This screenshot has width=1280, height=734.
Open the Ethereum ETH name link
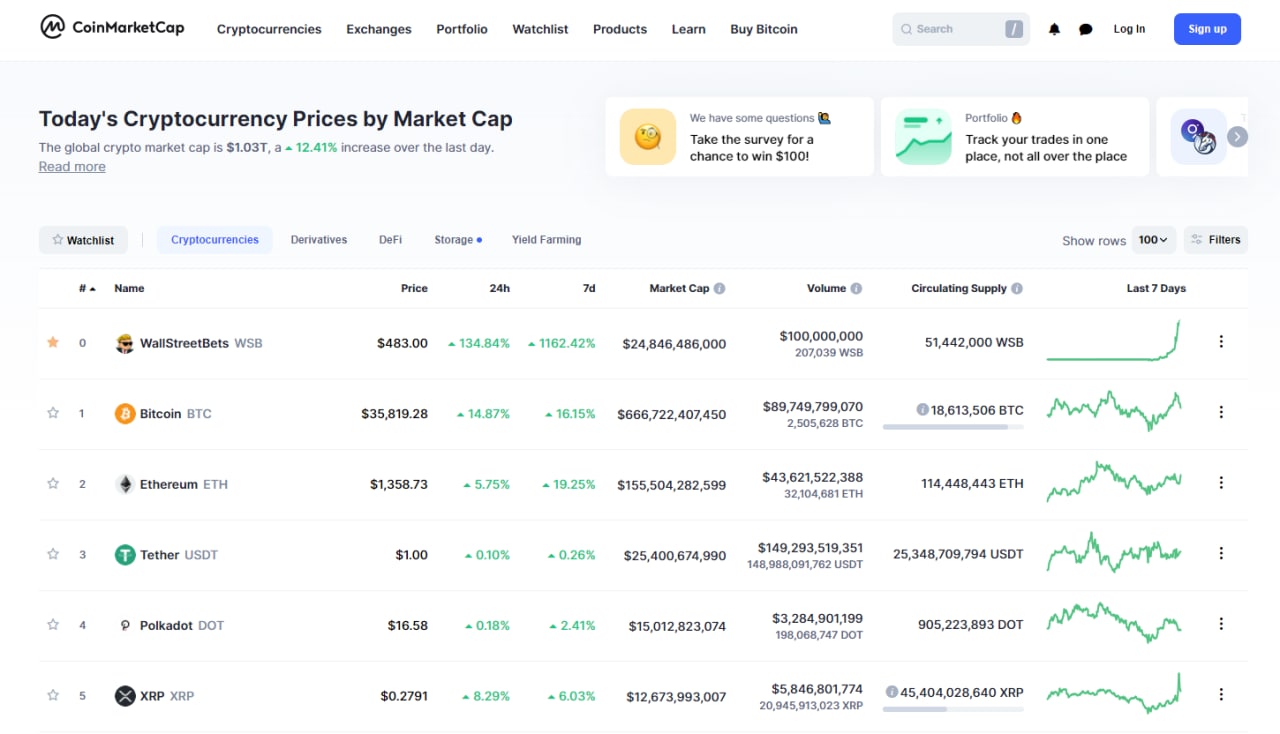click(x=184, y=484)
